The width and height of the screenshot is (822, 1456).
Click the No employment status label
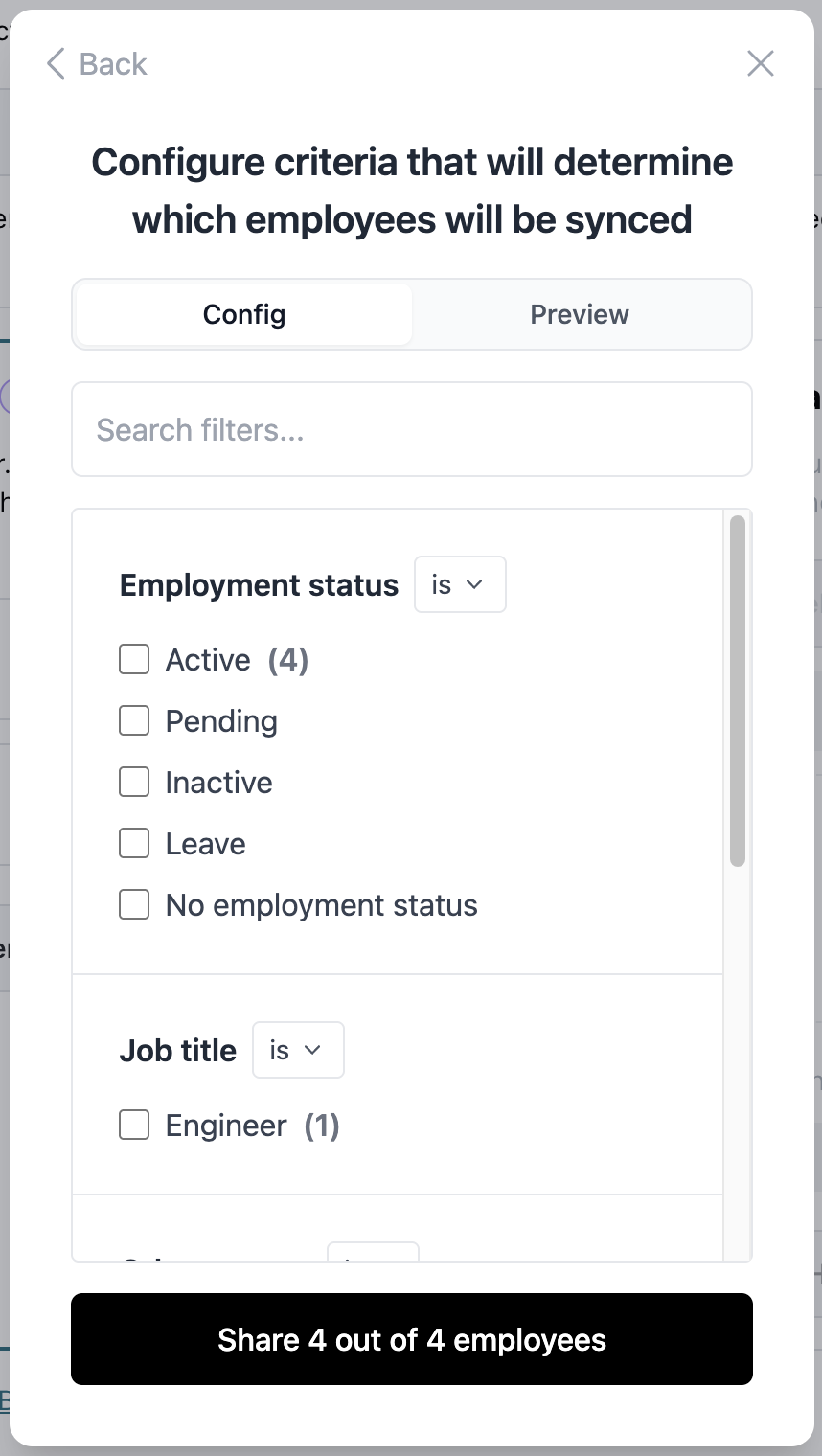pos(321,905)
